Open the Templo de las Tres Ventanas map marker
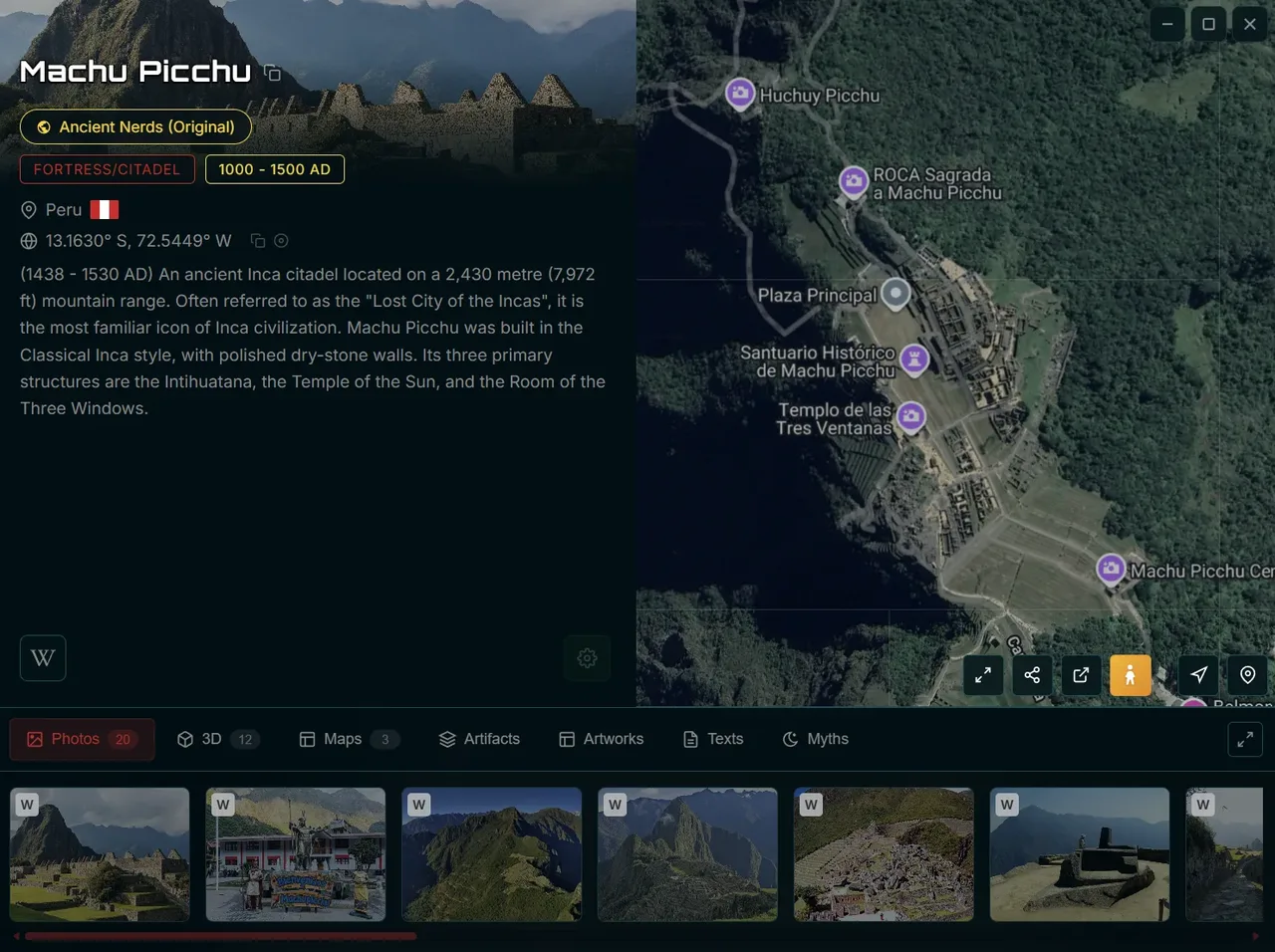The image size is (1275, 952). pos(910,417)
